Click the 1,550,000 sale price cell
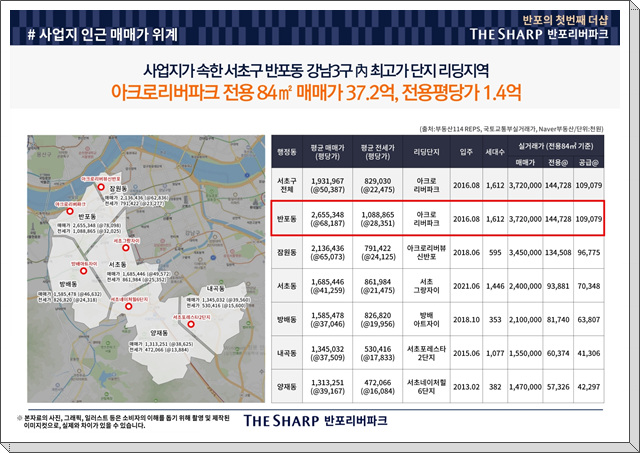Viewport: 640px width, 453px height. click(x=525, y=353)
